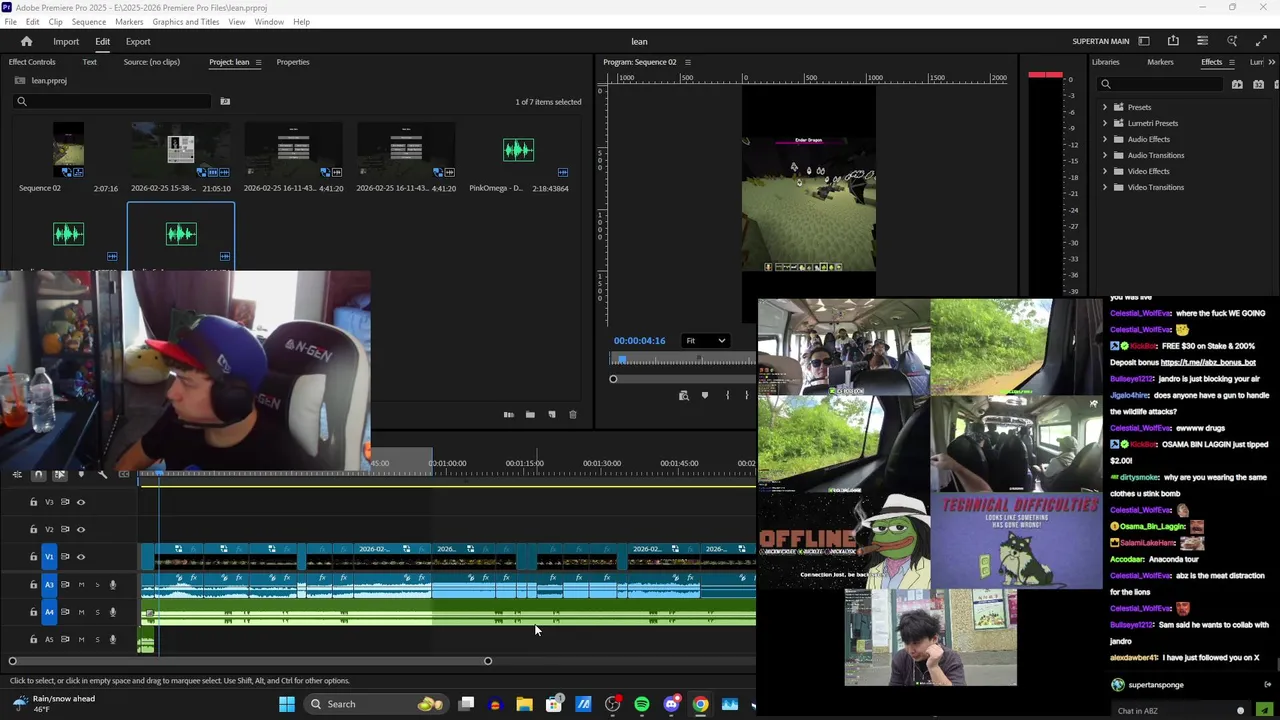Delete selected item with trash icon
This screenshot has height=720, width=1280.
573,414
